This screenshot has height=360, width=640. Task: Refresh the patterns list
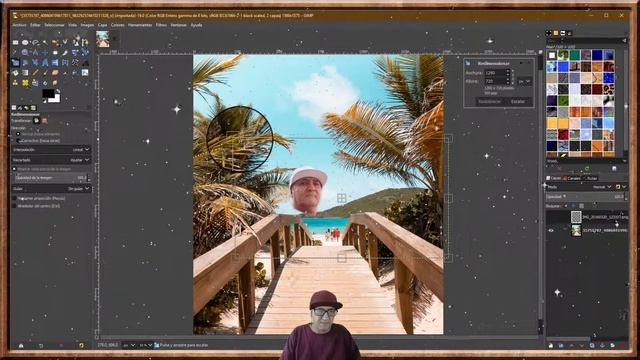(587, 168)
